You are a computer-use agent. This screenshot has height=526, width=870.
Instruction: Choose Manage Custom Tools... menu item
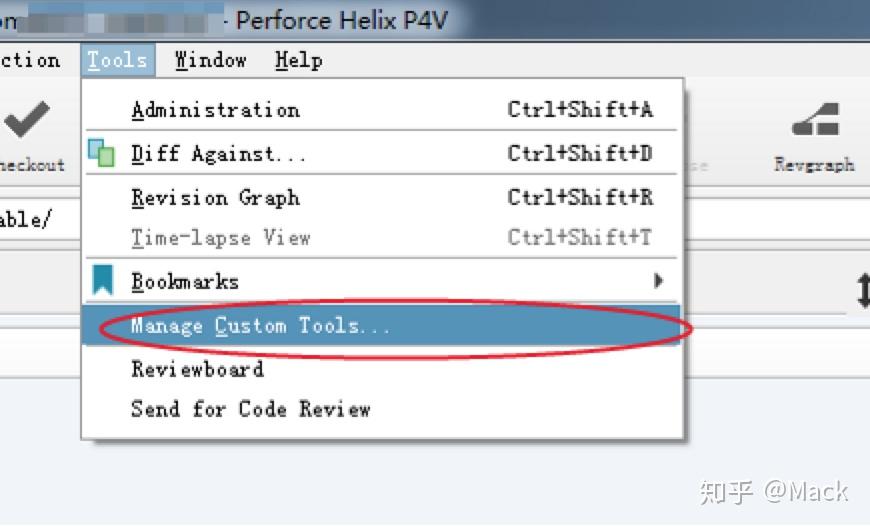click(260, 326)
